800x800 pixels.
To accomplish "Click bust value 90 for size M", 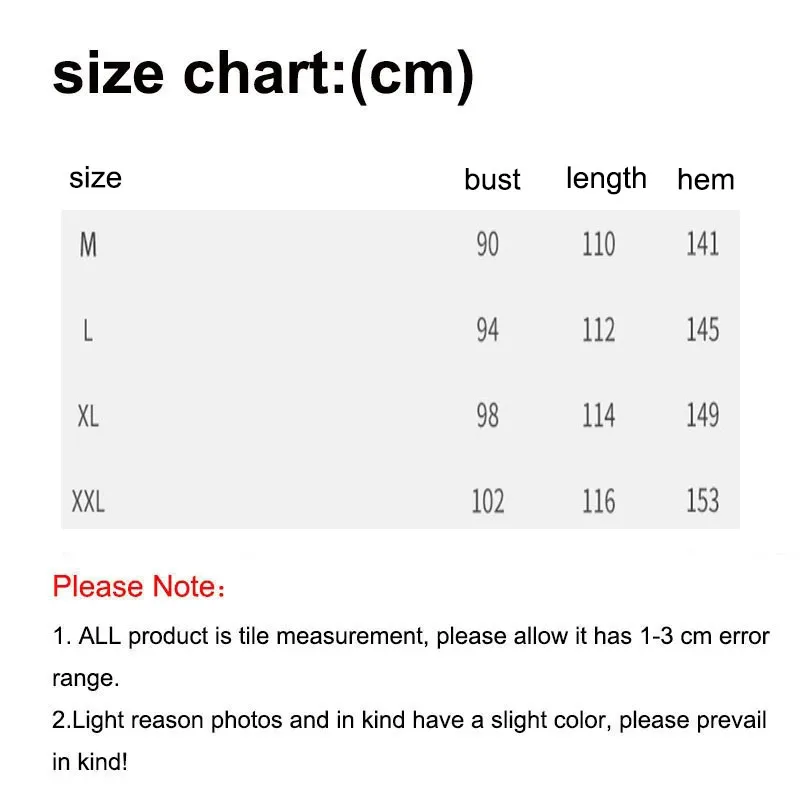I will (x=487, y=244).
